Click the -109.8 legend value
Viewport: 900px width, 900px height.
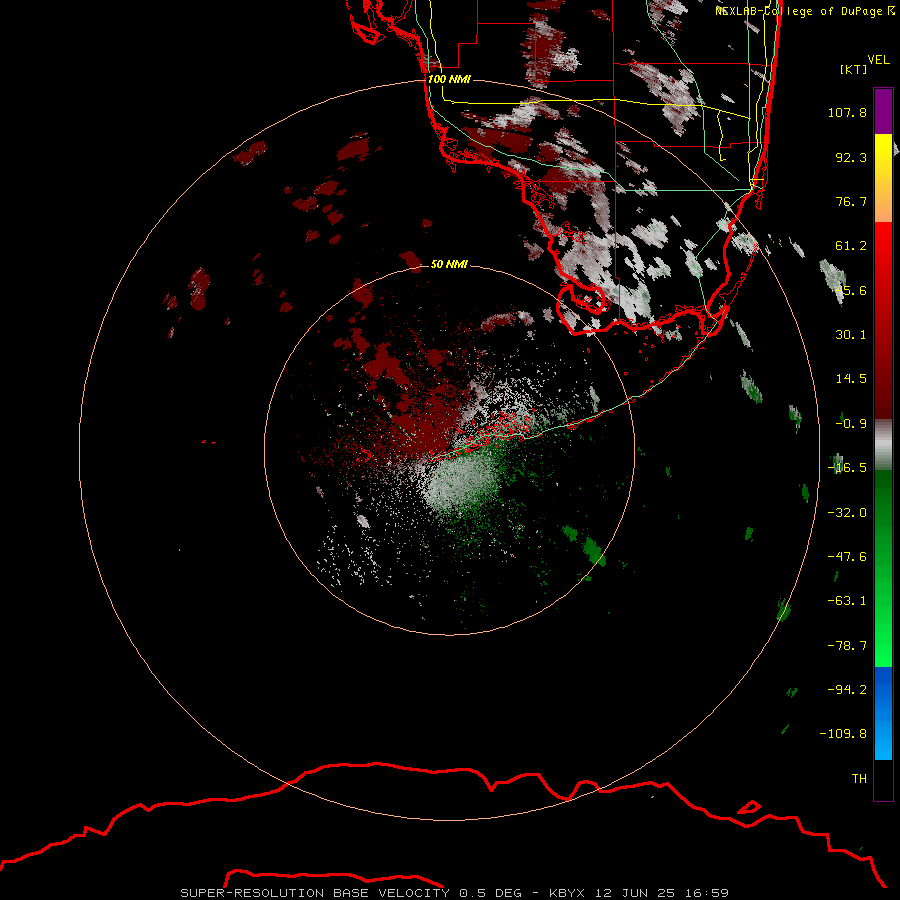tap(843, 734)
